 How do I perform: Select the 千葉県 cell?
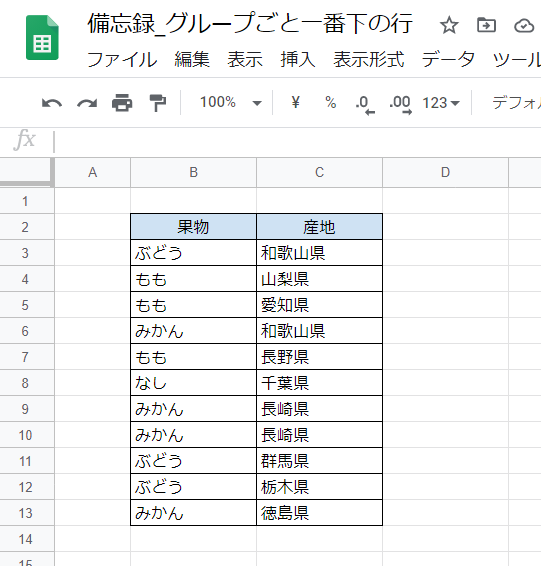click(319, 383)
